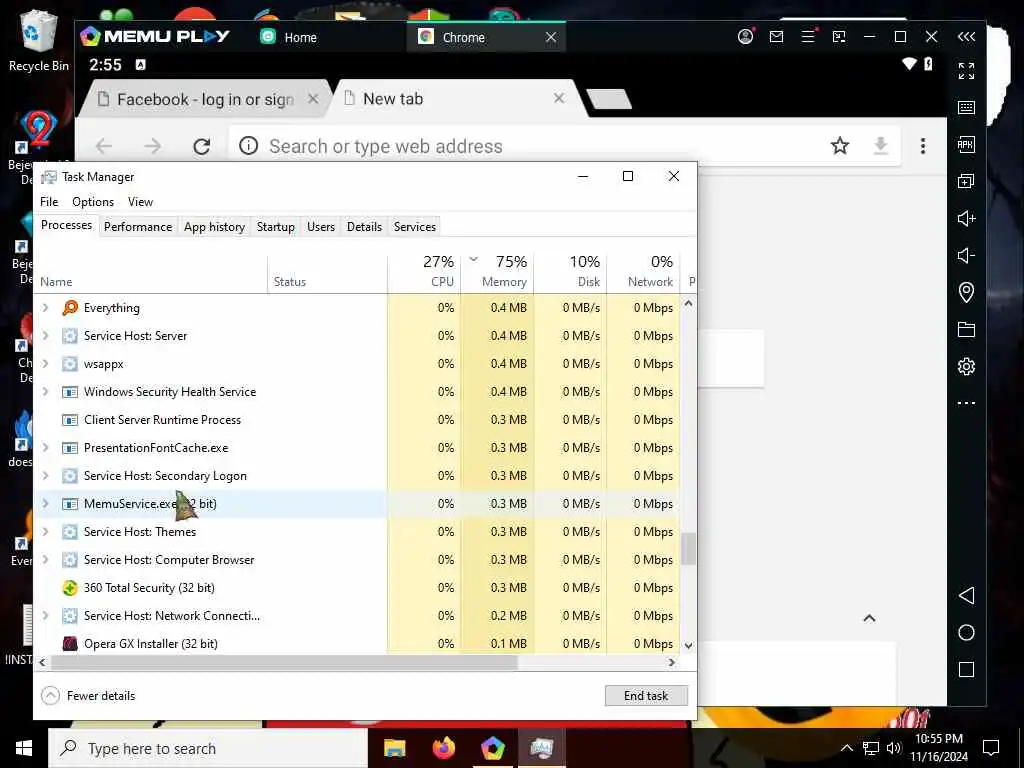Open MEmu account profile icon
The width and height of the screenshot is (1024, 768).
tap(745, 37)
